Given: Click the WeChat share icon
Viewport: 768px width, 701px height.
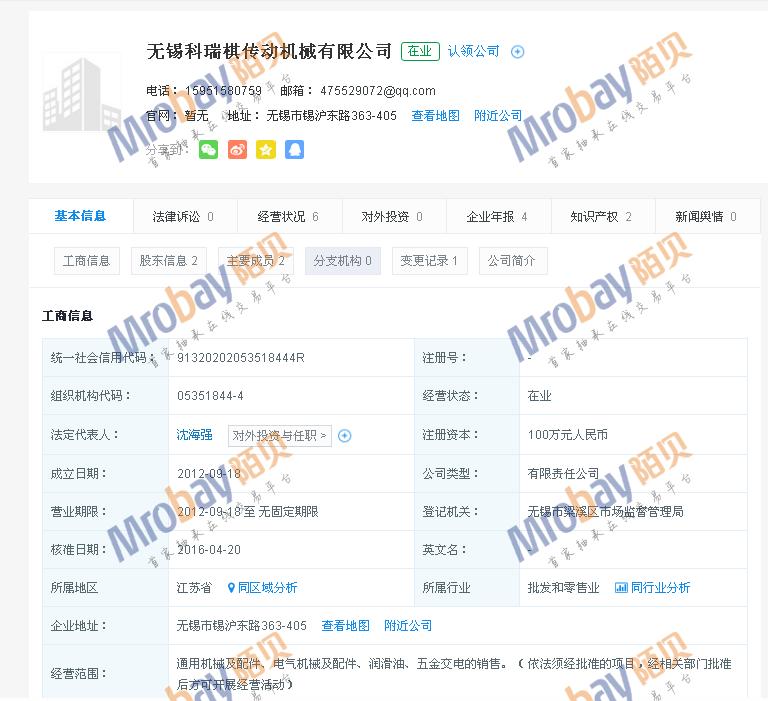Looking at the screenshot, I should [x=208, y=150].
